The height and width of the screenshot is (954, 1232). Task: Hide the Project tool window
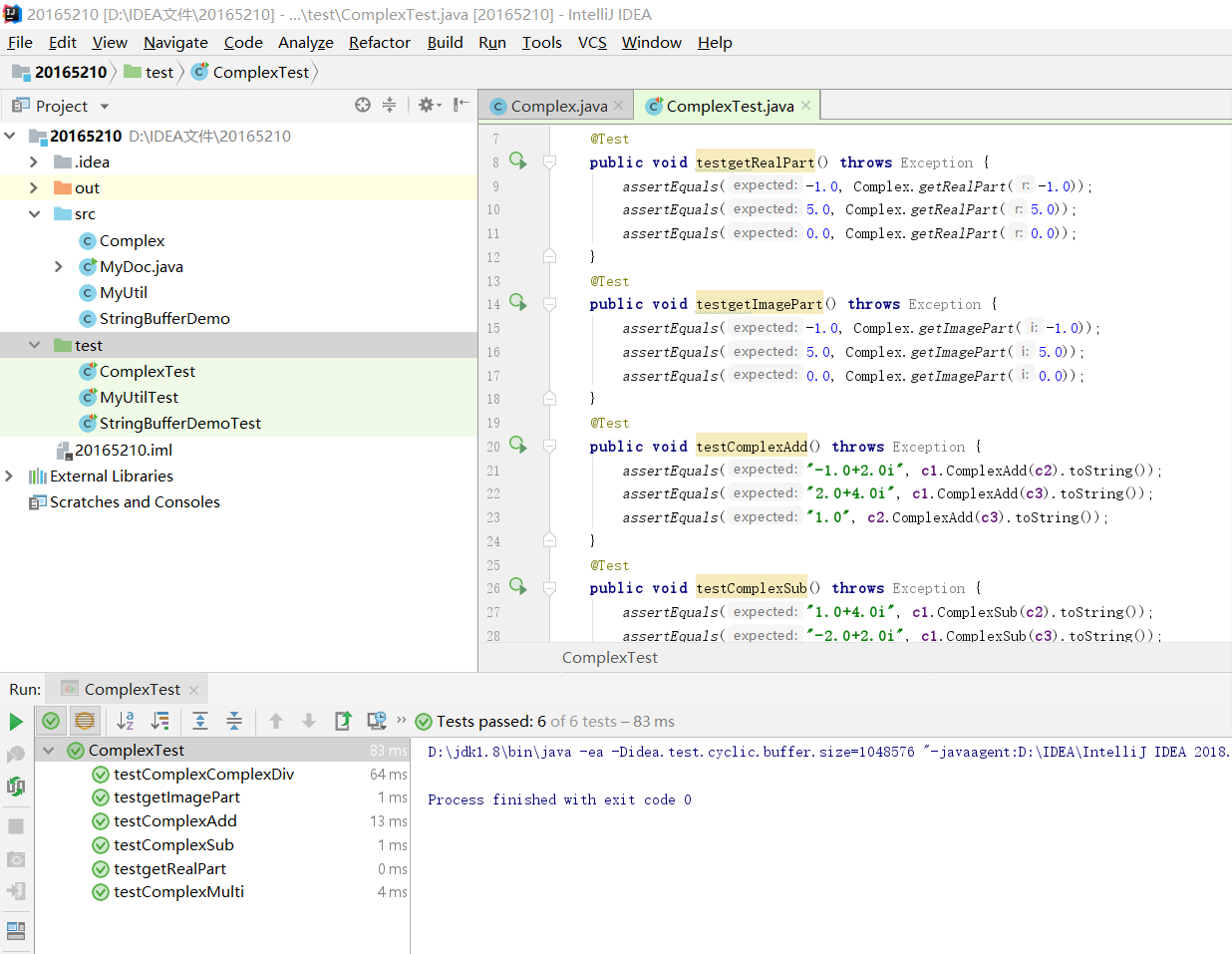point(461,105)
